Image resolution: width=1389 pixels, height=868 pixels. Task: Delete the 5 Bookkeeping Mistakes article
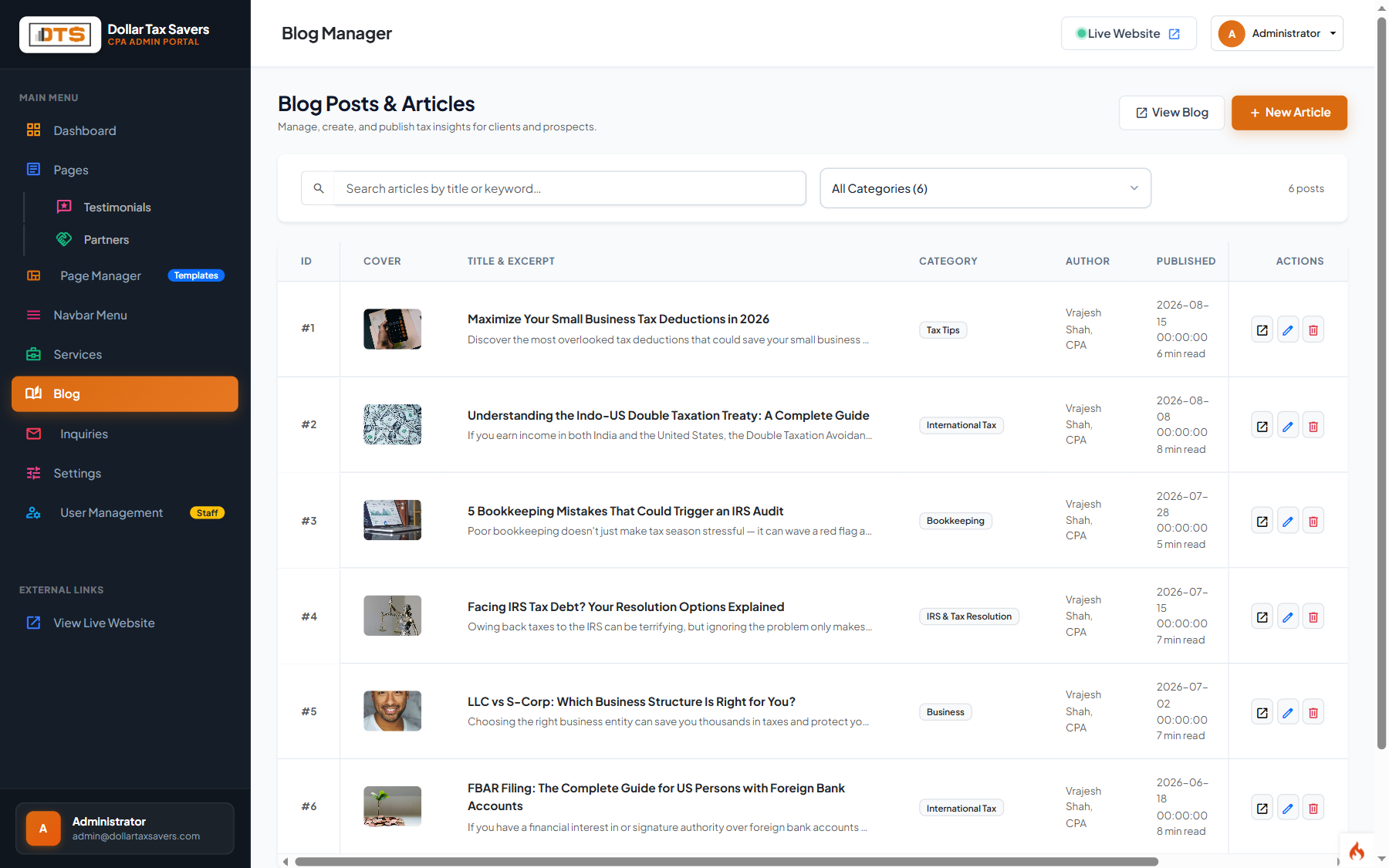coord(1313,522)
